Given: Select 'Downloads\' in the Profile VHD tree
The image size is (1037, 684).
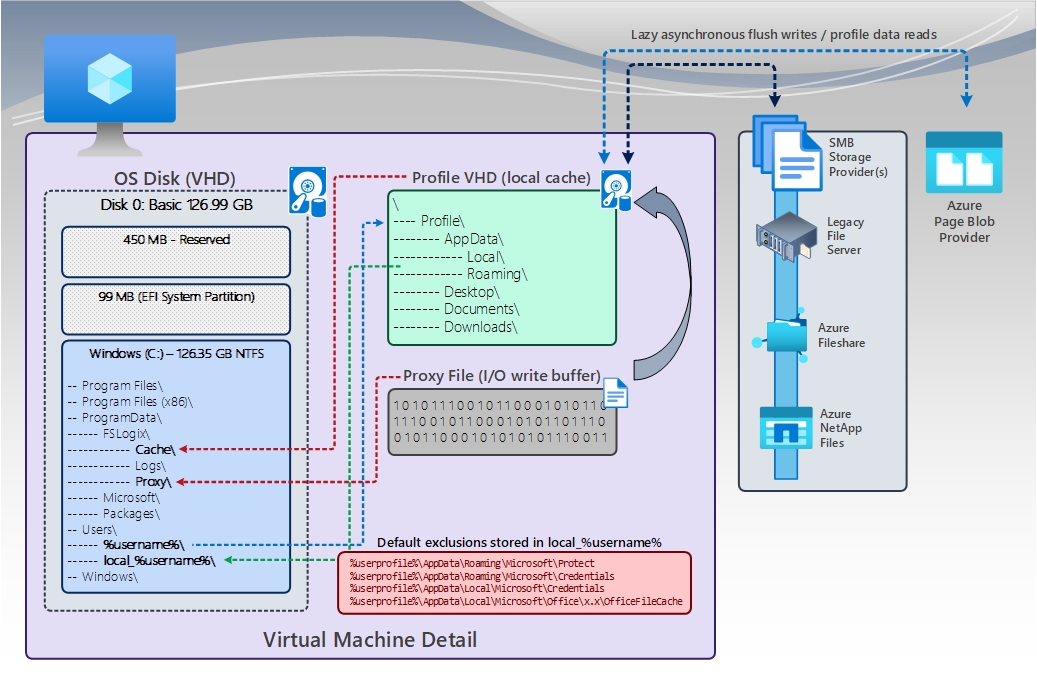Looking at the screenshot, I should pos(456,327).
